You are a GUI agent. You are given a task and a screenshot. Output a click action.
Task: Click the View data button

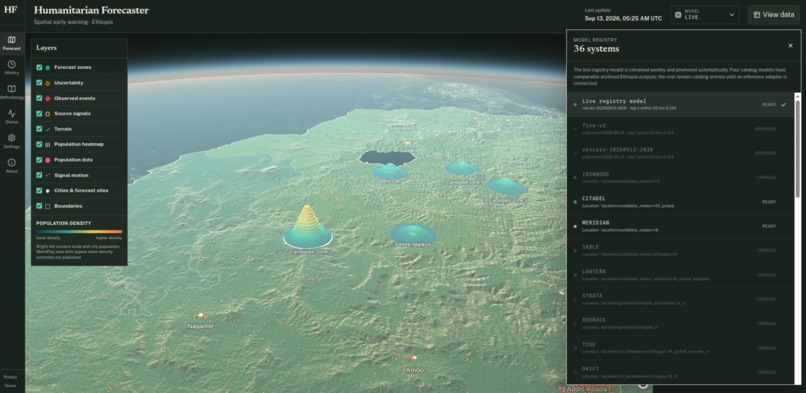(774, 15)
